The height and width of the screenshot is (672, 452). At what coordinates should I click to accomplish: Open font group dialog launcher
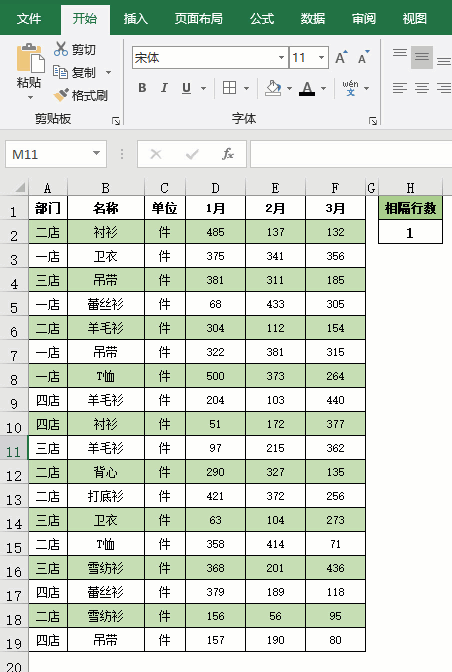point(373,121)
